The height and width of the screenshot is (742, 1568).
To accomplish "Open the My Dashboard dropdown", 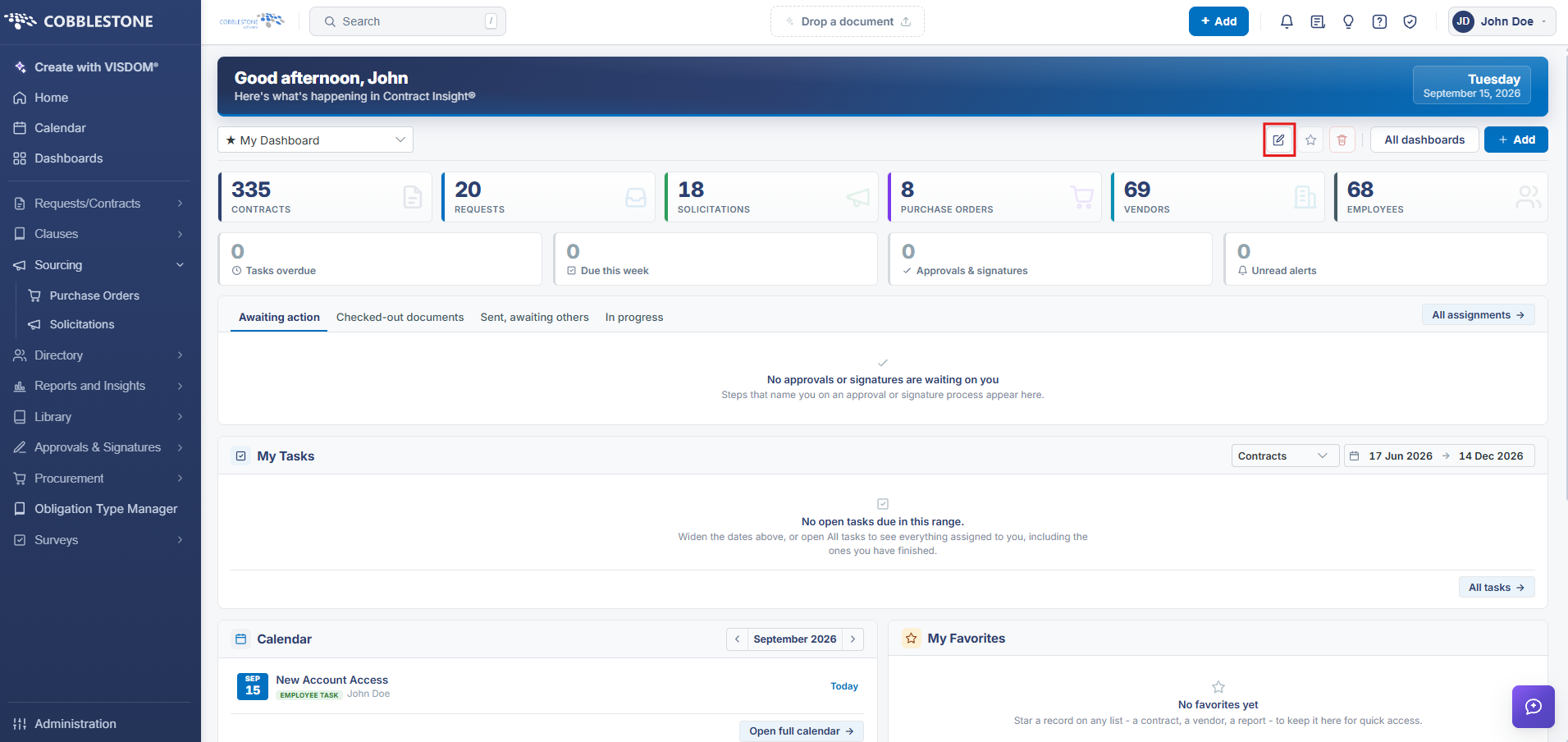I will pyautogui.click(x=315, y=140).
